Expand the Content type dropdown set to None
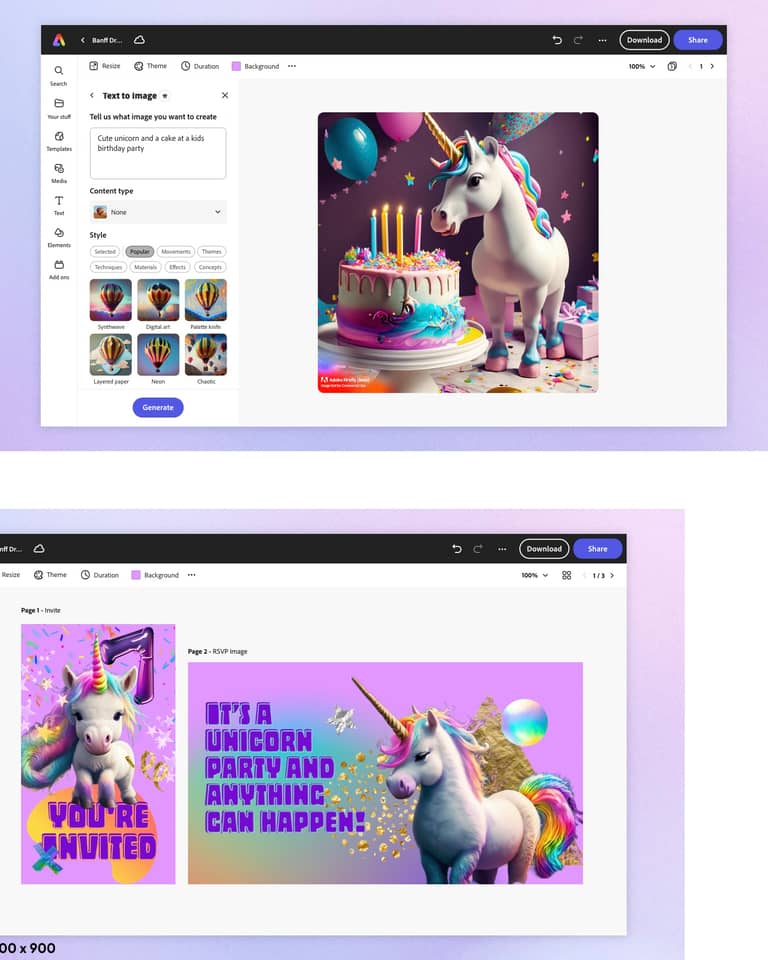 coord(158,212)
